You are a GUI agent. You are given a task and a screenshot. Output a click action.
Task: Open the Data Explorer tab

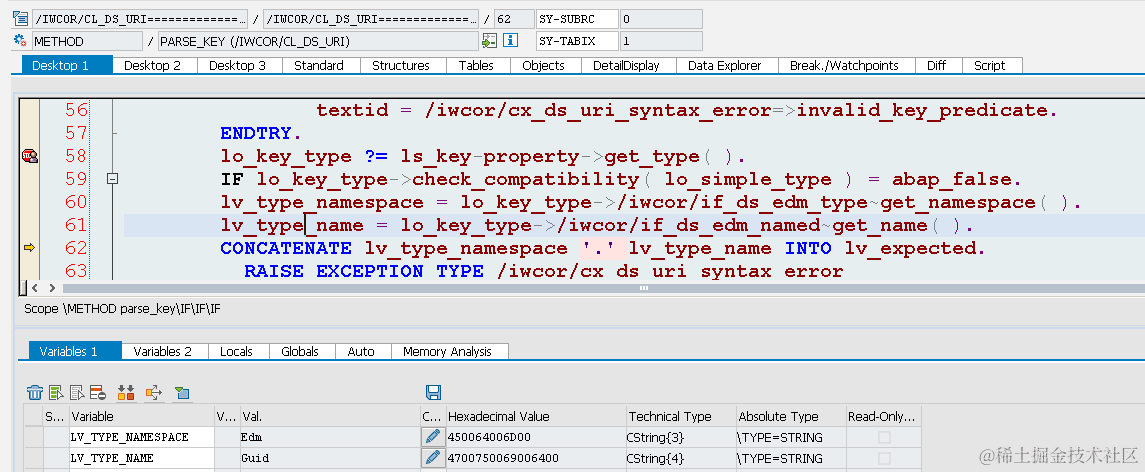[727, 65]
